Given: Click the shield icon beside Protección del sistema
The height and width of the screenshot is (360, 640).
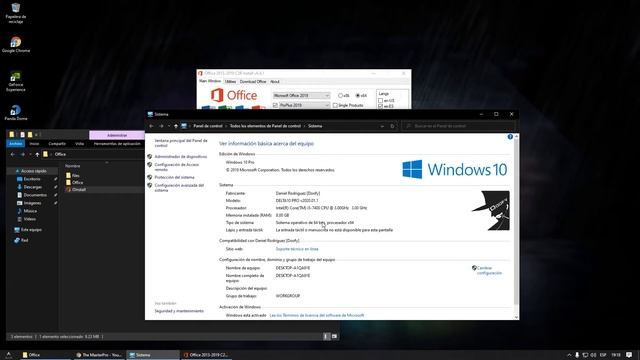Looking at the screenshot, I should (x=149, y=177).
